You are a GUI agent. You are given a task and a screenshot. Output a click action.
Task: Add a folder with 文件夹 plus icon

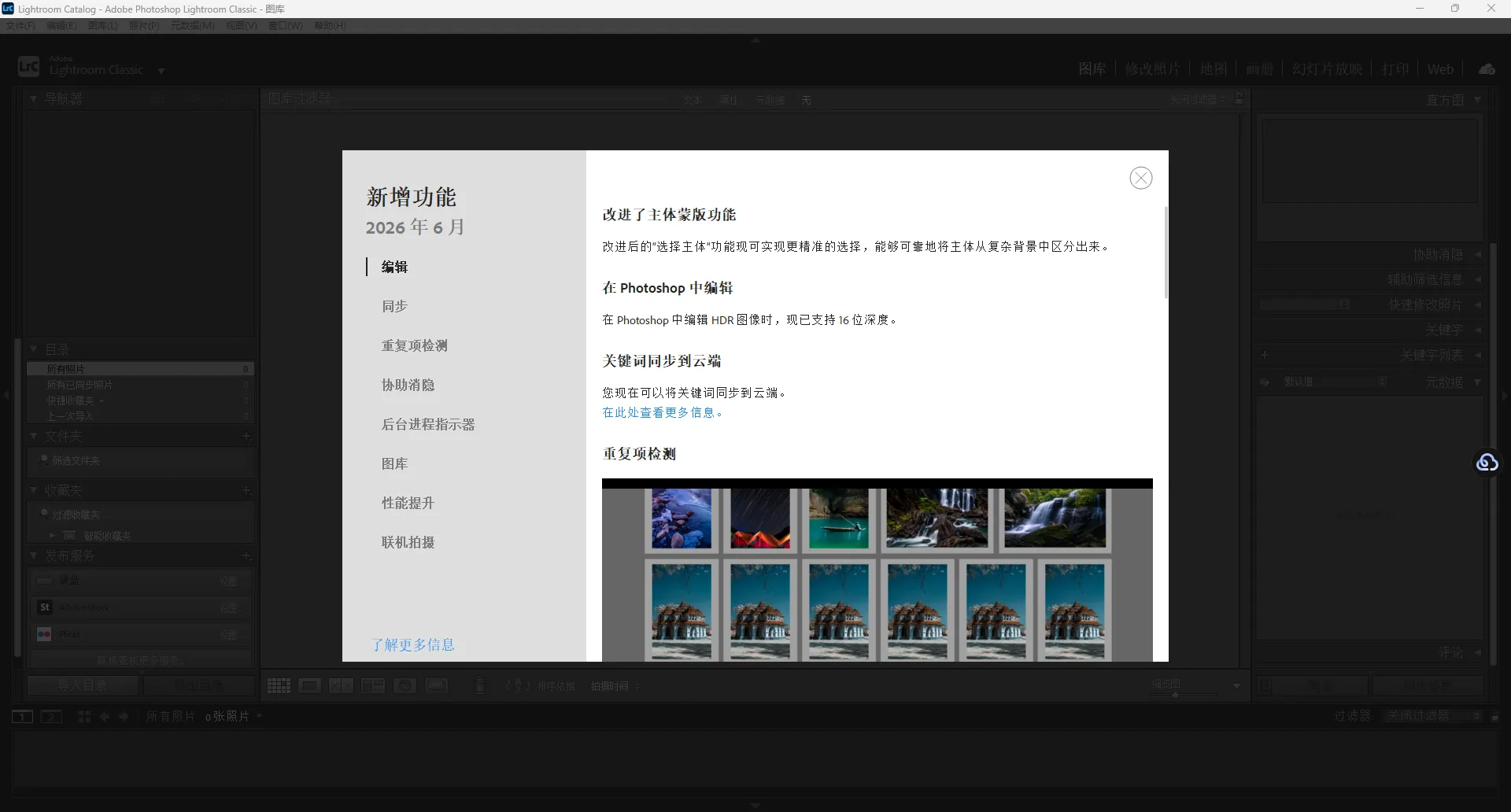click(246, 436)
